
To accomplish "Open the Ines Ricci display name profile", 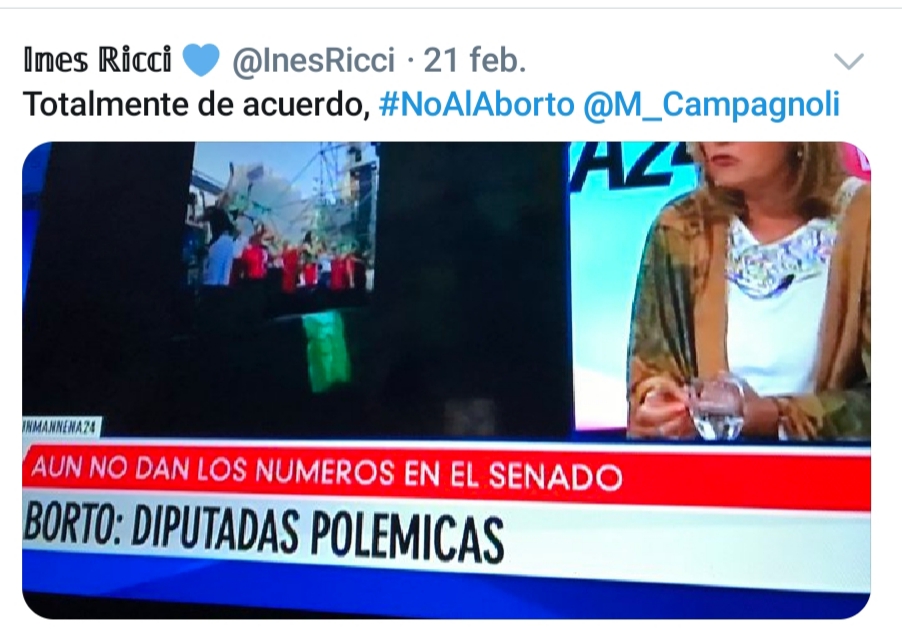I will [98, 59].
